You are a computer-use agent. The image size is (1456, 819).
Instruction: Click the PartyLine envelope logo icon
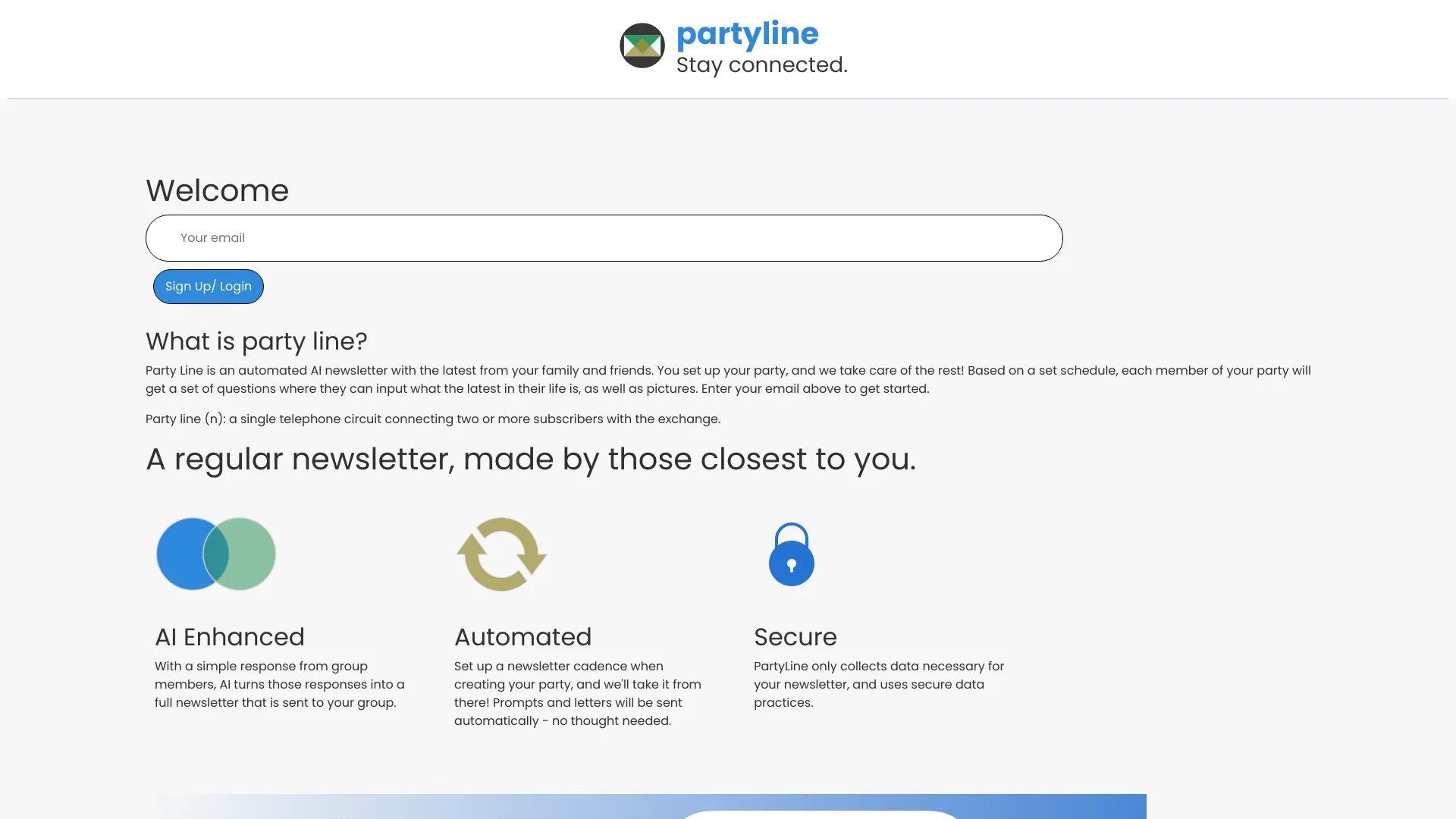(642, 45)
